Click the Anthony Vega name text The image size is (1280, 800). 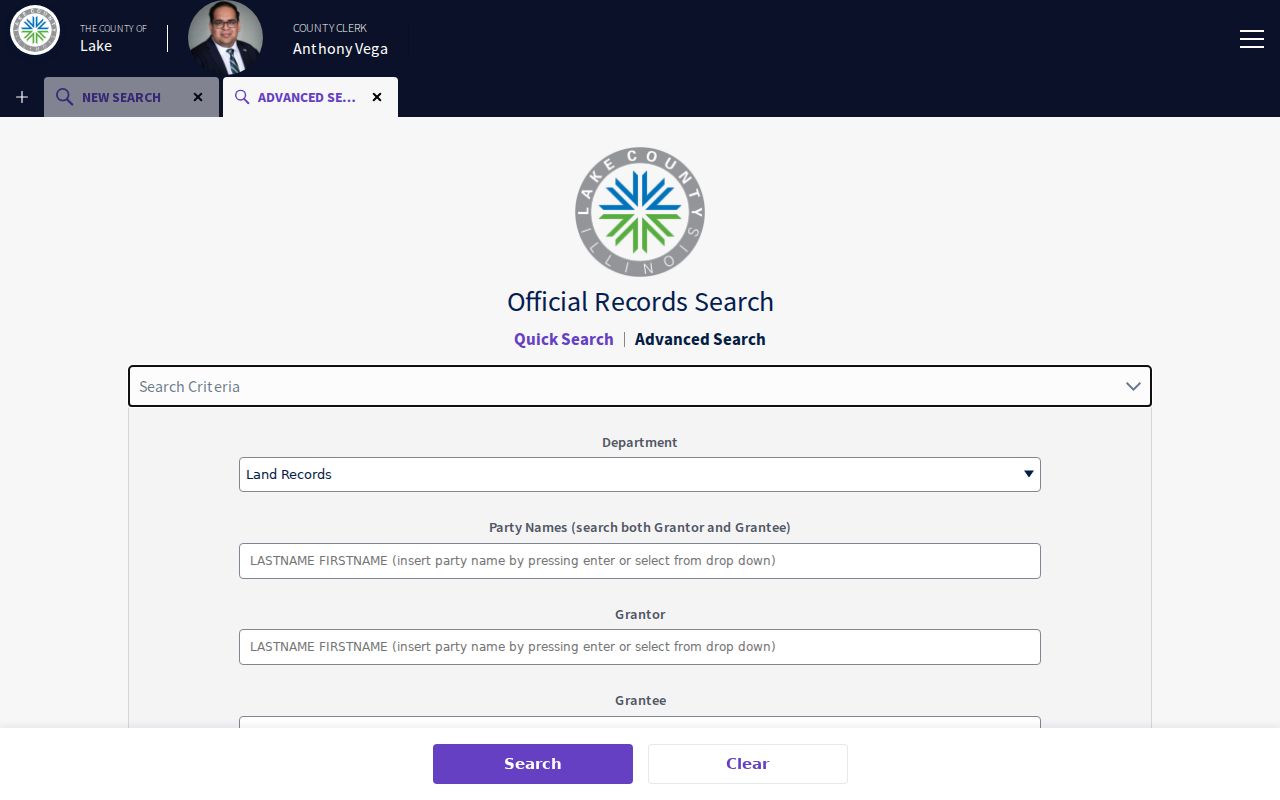click(x=340, y=48)
